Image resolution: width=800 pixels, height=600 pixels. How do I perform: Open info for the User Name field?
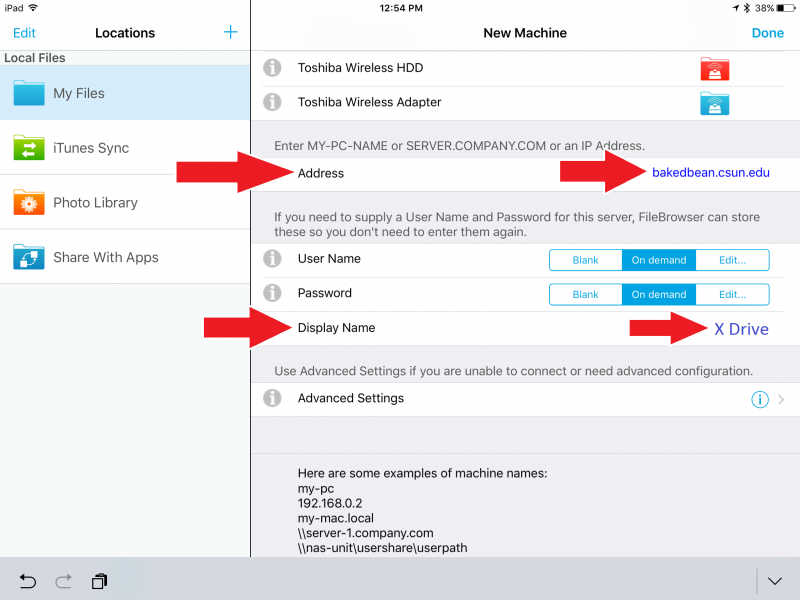271,259
